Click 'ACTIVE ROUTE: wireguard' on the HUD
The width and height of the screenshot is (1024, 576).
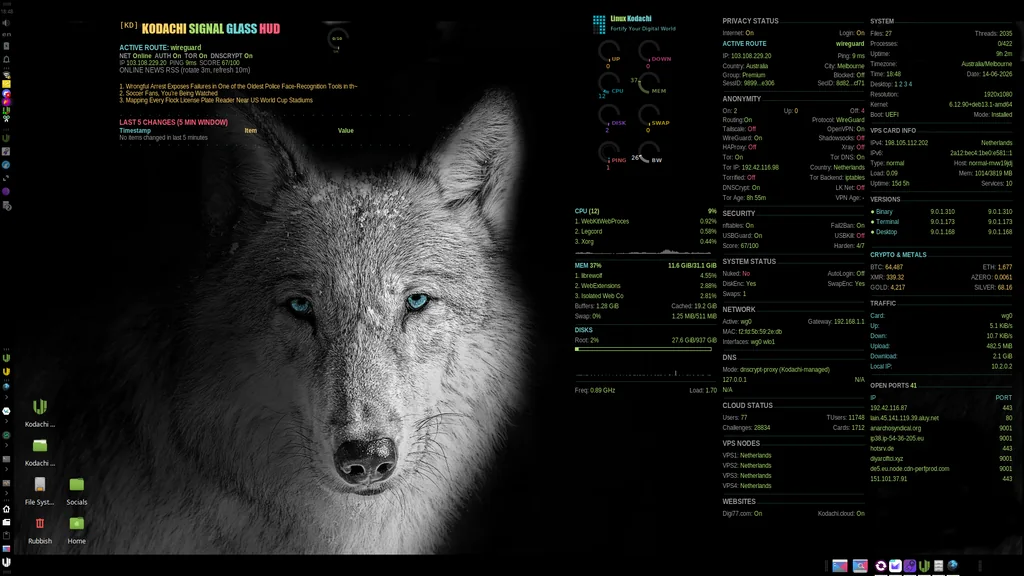pos(160,48)
